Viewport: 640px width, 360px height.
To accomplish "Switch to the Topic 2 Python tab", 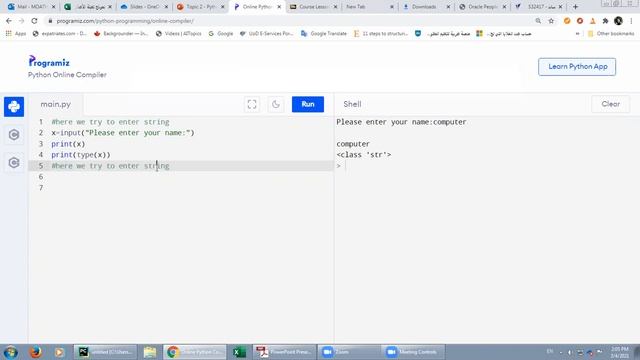I will (x=200, y=7).
